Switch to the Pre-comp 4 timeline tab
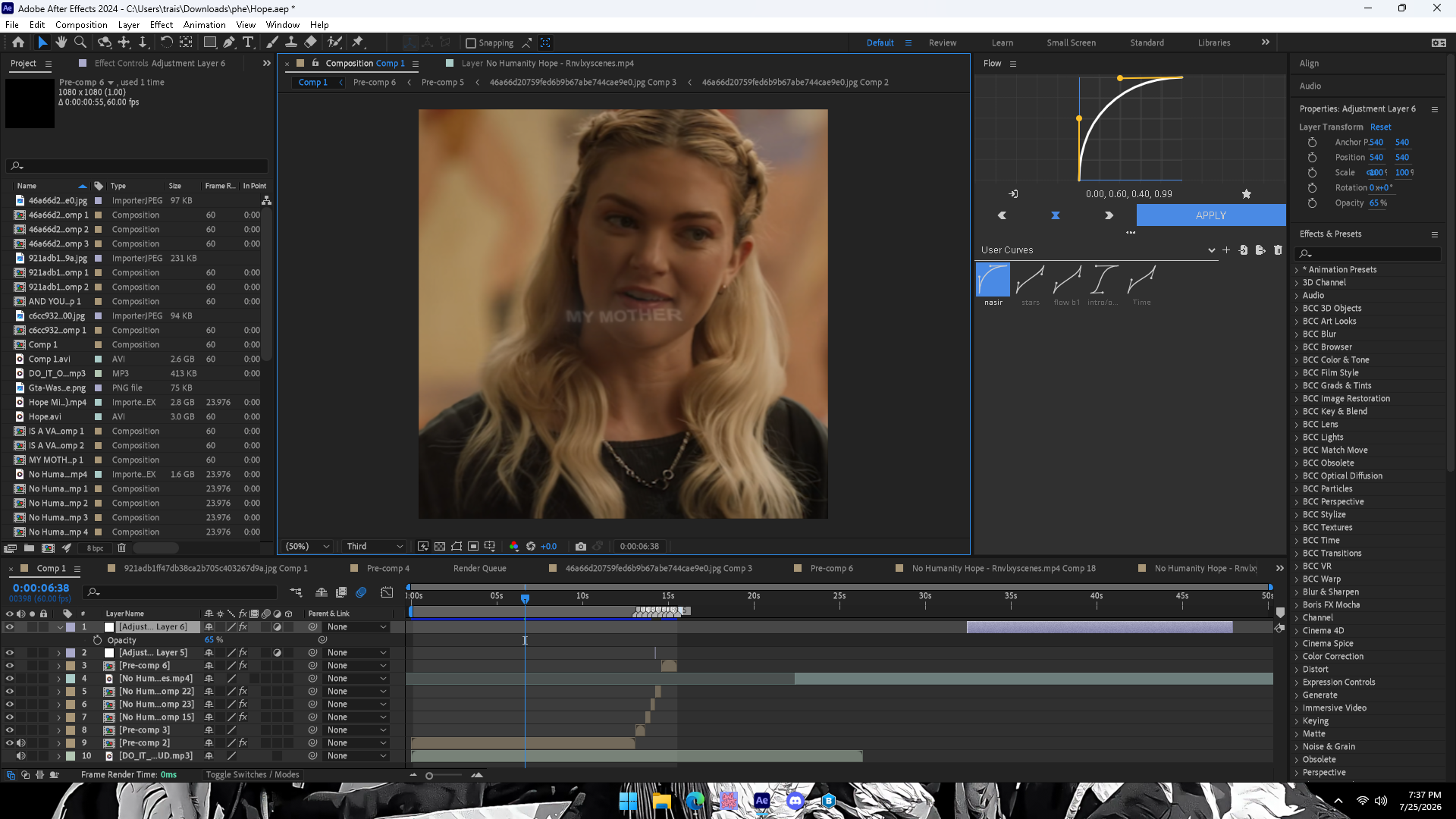The height and width of the screenshot is (819, 1456). point(388,569)
